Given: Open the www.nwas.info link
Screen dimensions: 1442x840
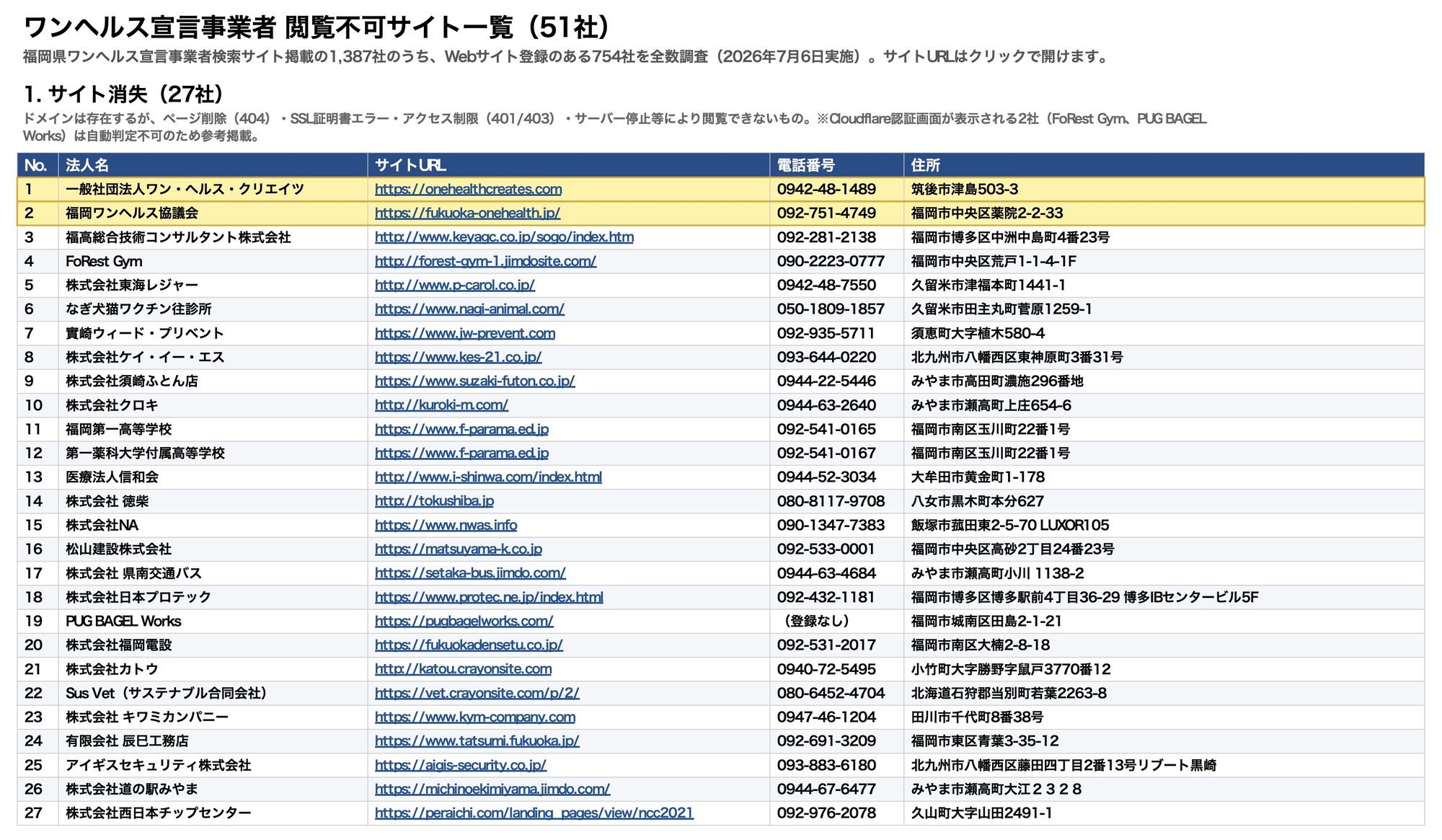Looking at the screenshot, I should 446,526.
